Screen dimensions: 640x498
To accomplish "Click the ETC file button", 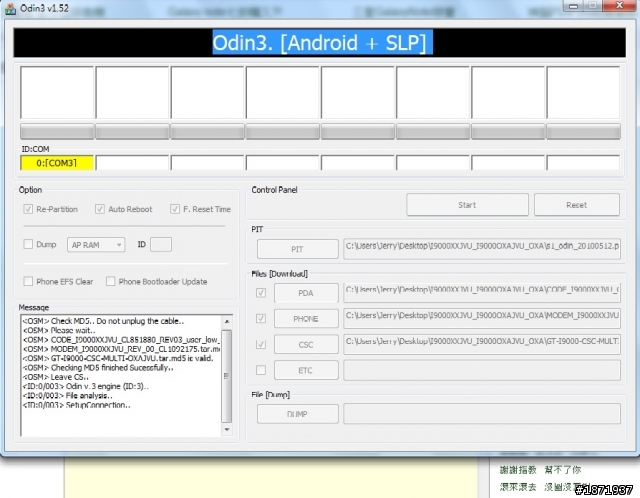I will 306,370.
